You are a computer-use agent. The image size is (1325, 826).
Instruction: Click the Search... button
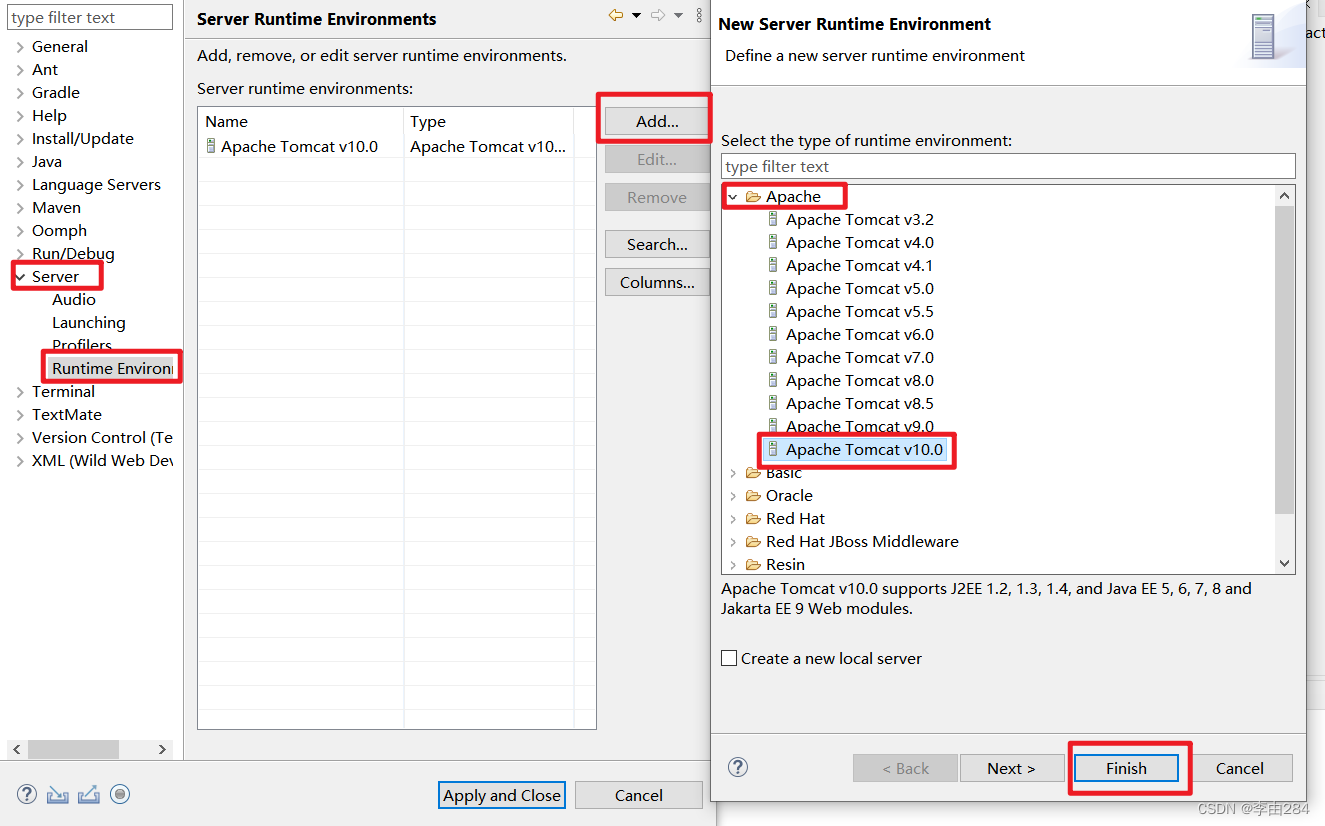click(657, 244)
